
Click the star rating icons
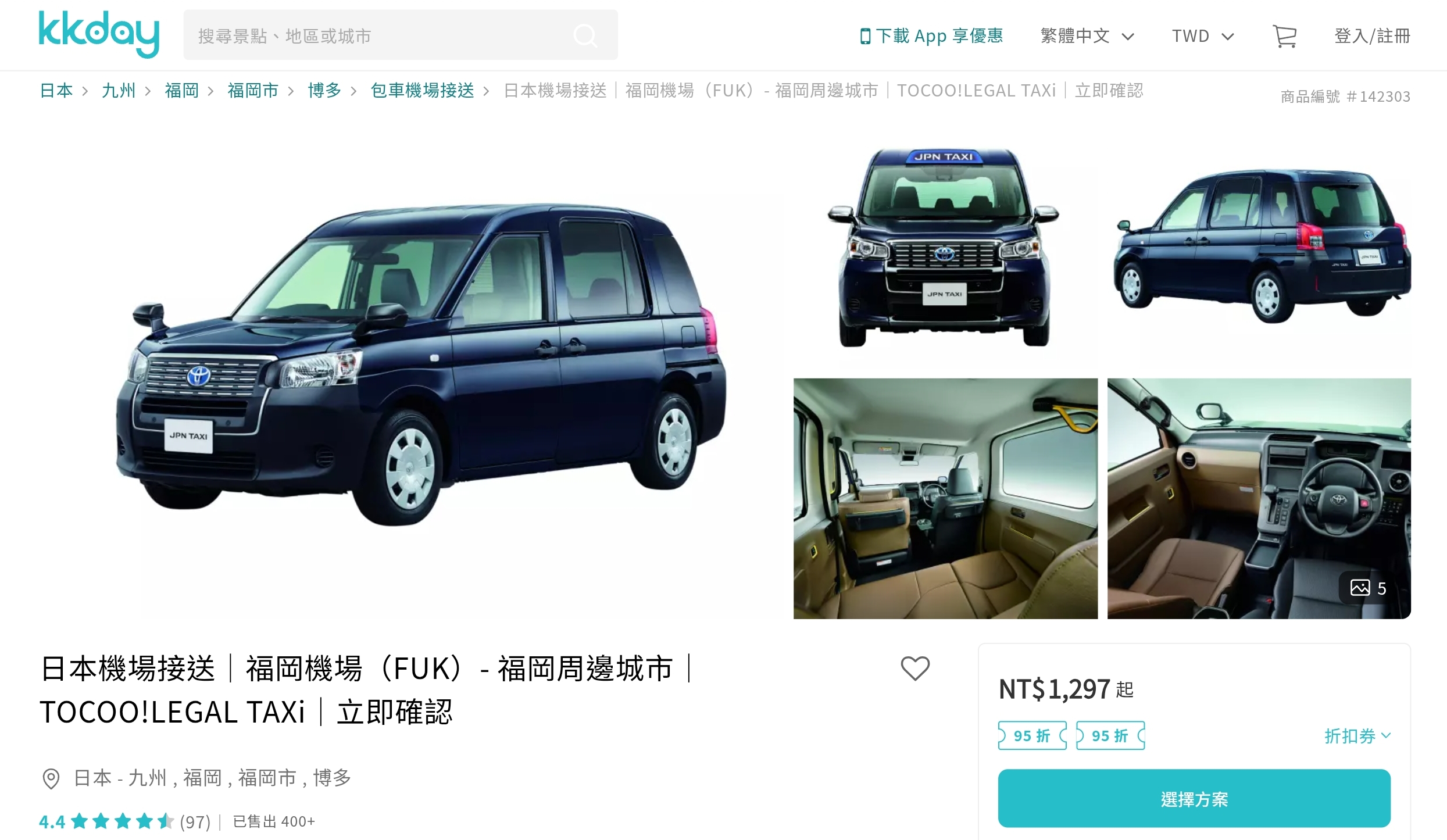point(122,821)
